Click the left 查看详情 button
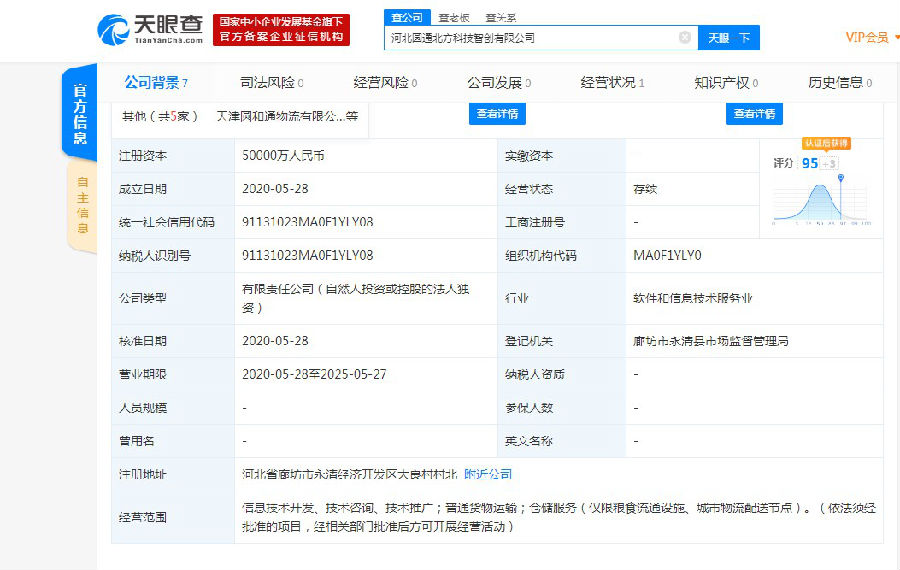The image size is (900, 570). click(497, 114)
